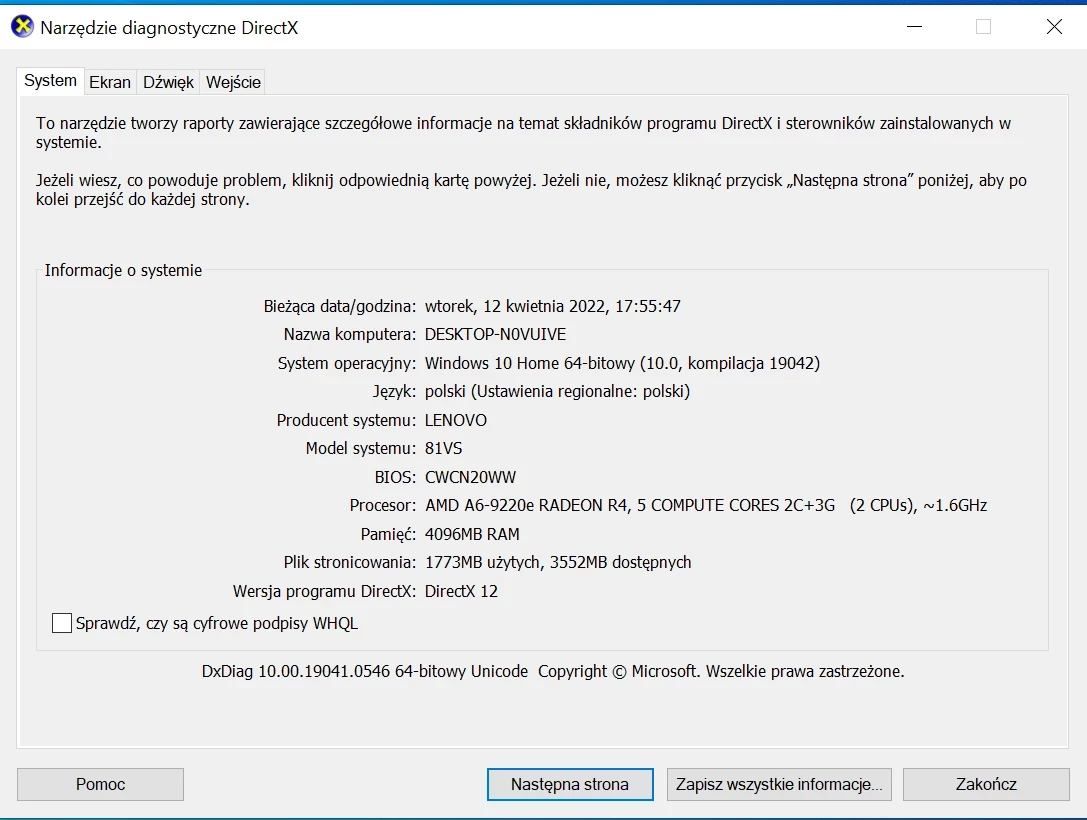The width and height of the screenshot is (1087, 820).
Task: Maximize the DirectX diagnostic window
Action: 983,27
